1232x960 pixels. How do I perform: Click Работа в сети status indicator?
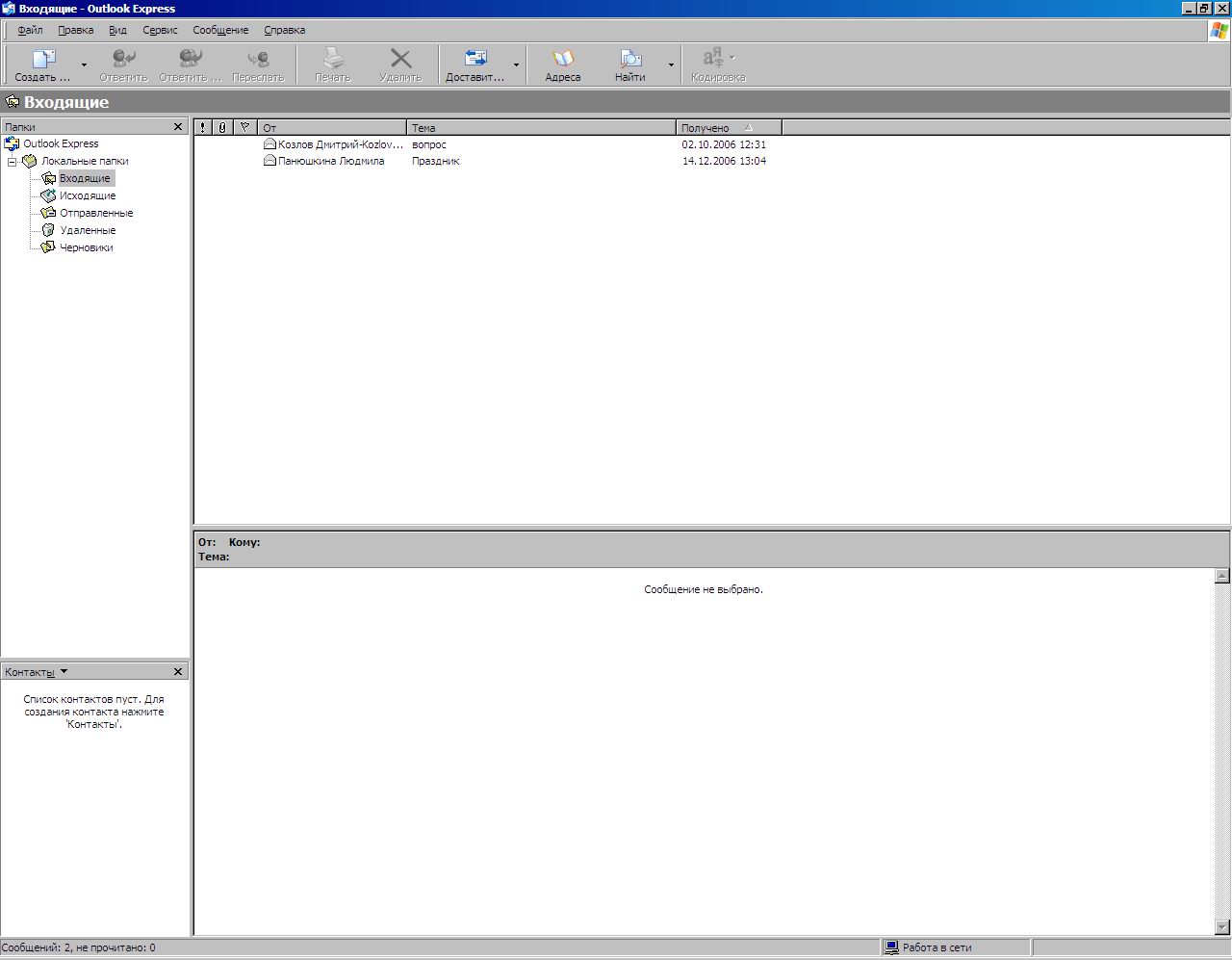929,947
